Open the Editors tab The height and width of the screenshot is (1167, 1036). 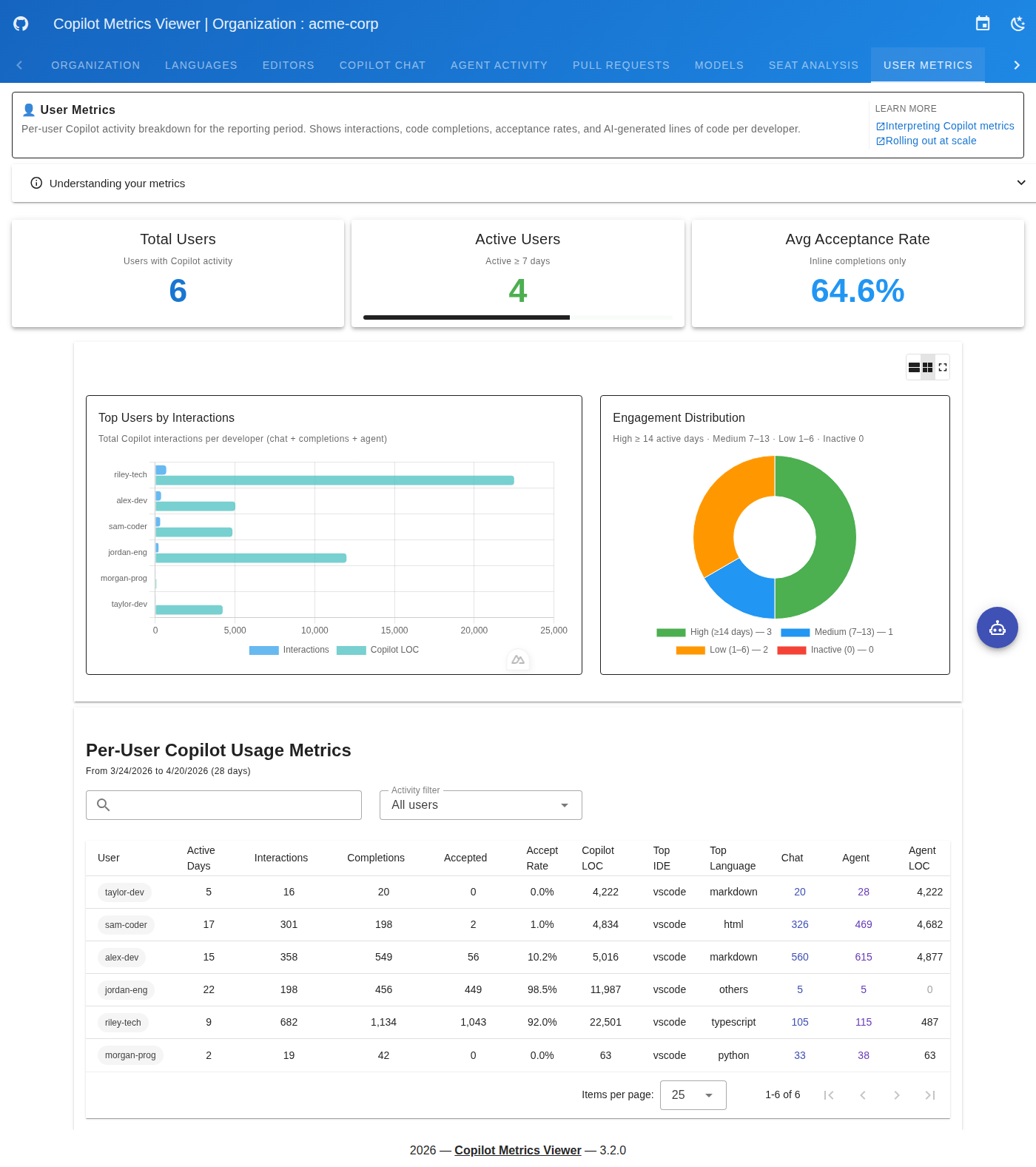coord(289,65)
